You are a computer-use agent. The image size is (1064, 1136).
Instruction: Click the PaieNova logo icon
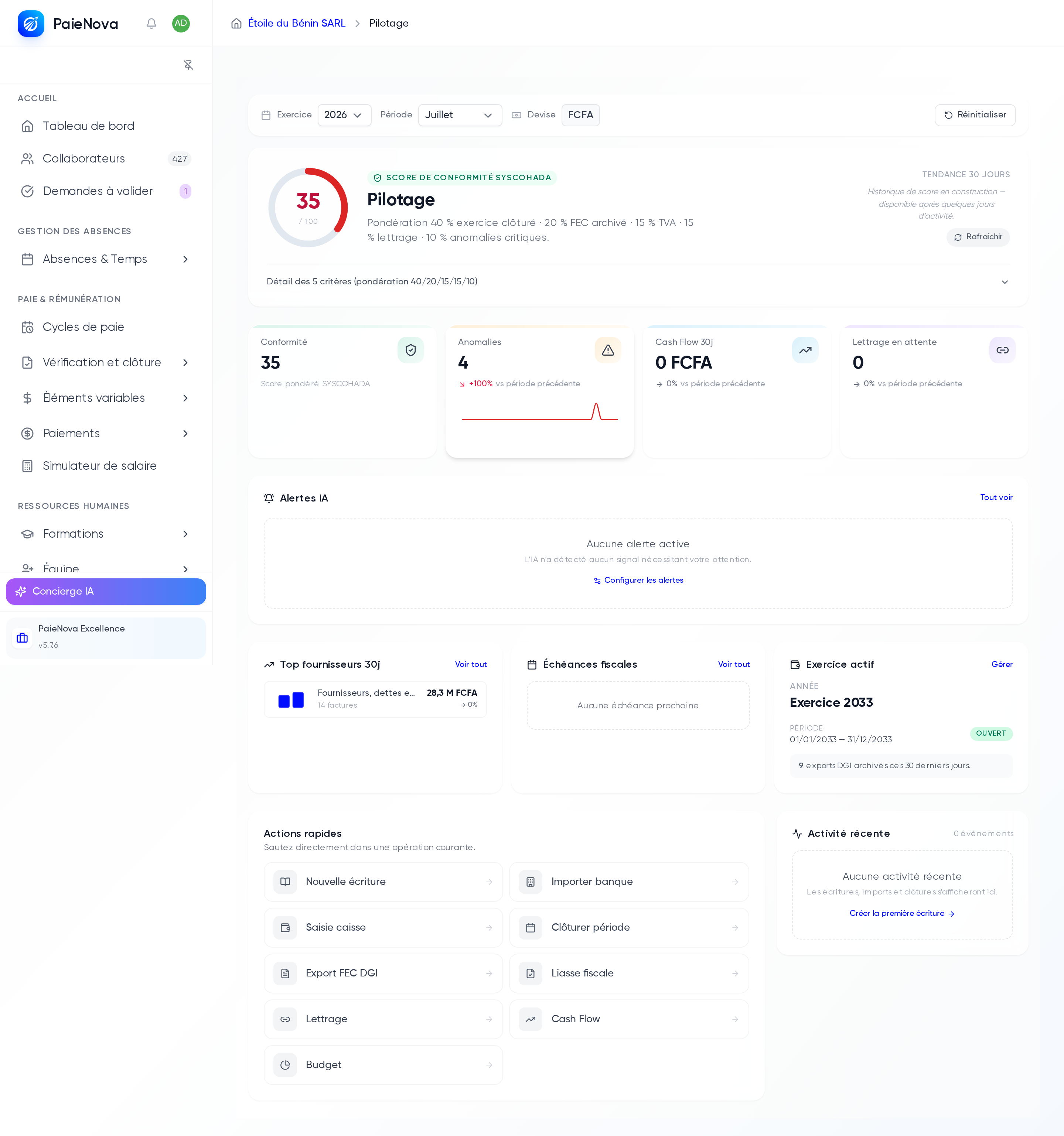pyautogui.click(x=31, y=23)
